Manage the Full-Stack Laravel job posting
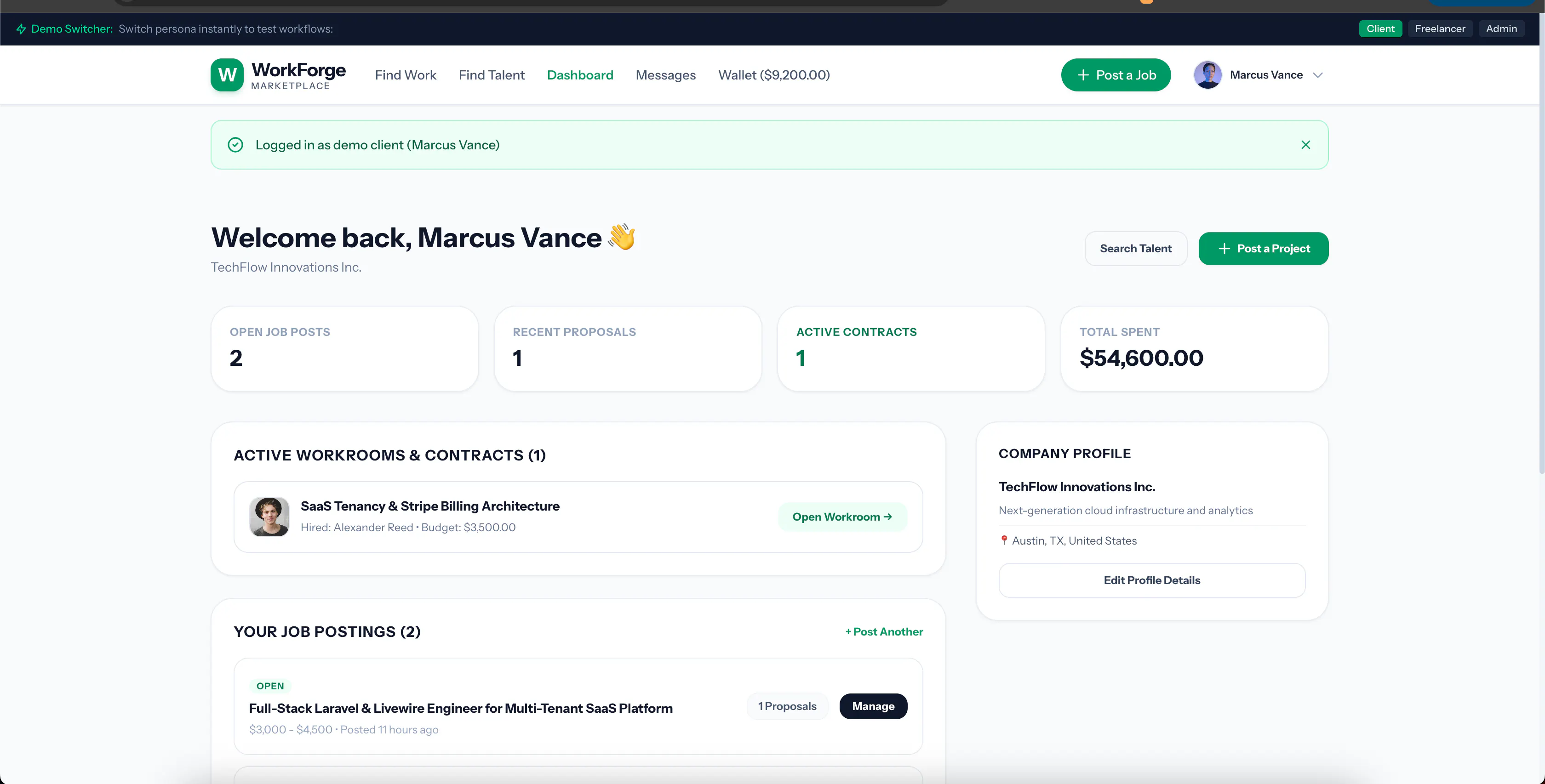 click(873, 706)
